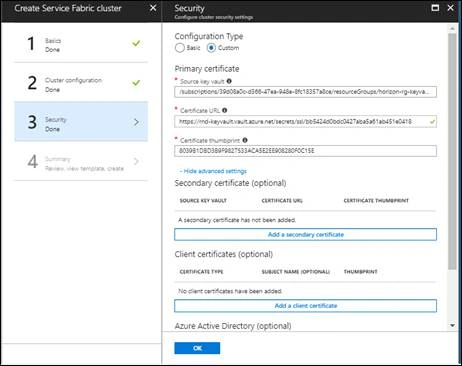
Task: Click Azure Active Directory (optional) heading
Action: tap(233, 326)
